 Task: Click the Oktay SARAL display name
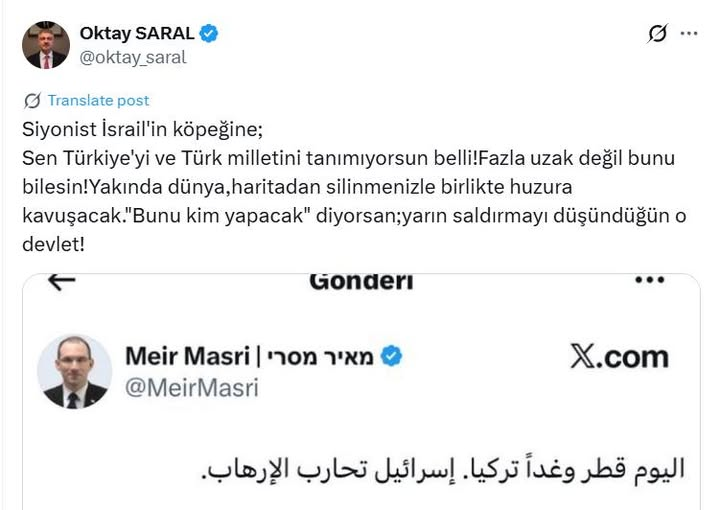pyautogui.click(x=136, y=33)
